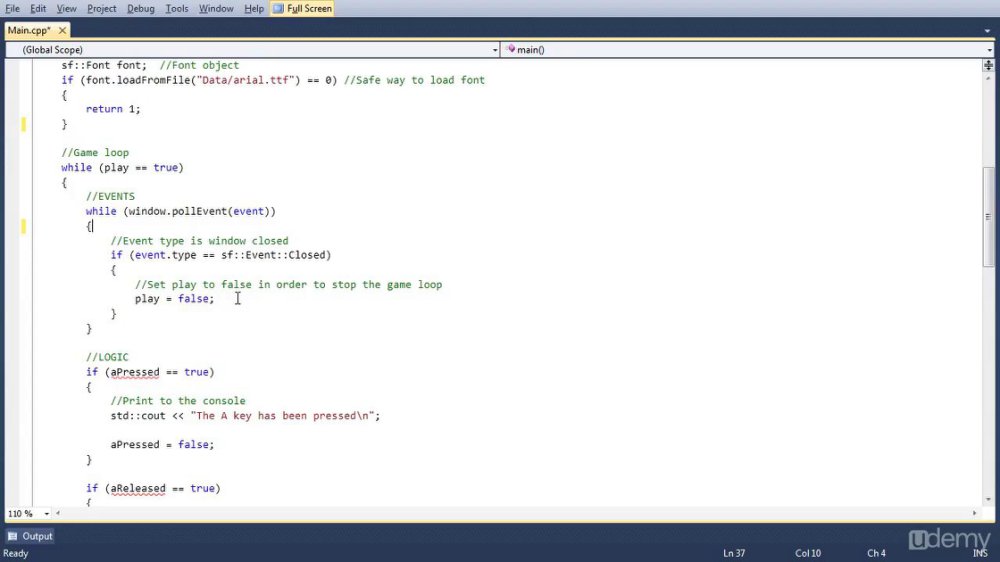Click 'window.pollEvent(event)' call
Screen dimensions: 1000x562
click(x=200, y=211)
